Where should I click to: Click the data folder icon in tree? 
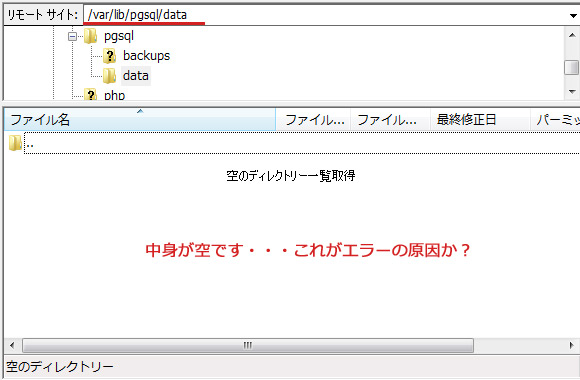[109, 76]
